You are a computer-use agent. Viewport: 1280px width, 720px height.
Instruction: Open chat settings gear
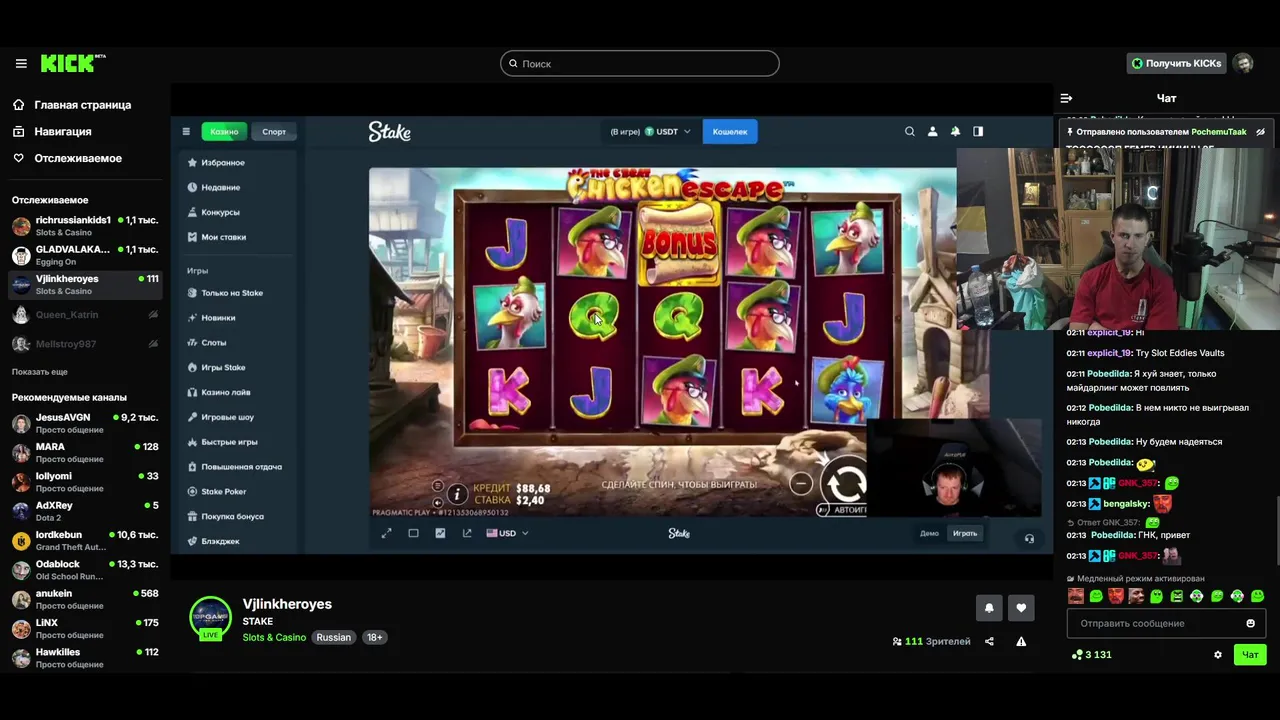coord(1218,655)
